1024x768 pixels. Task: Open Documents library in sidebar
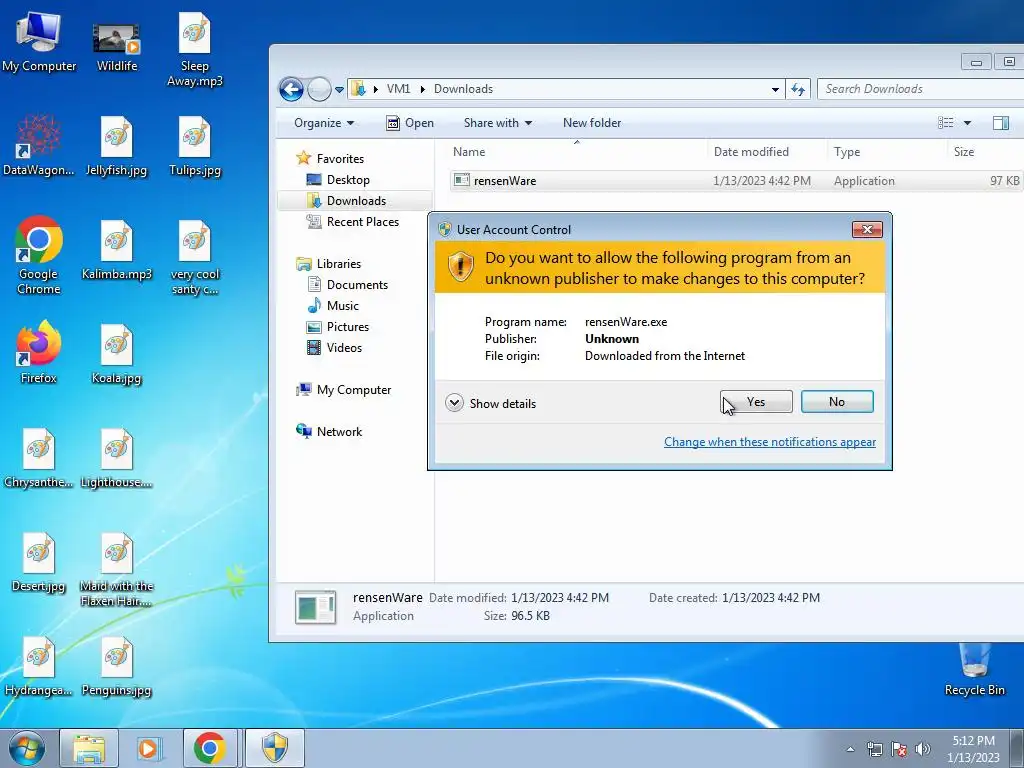347,285
